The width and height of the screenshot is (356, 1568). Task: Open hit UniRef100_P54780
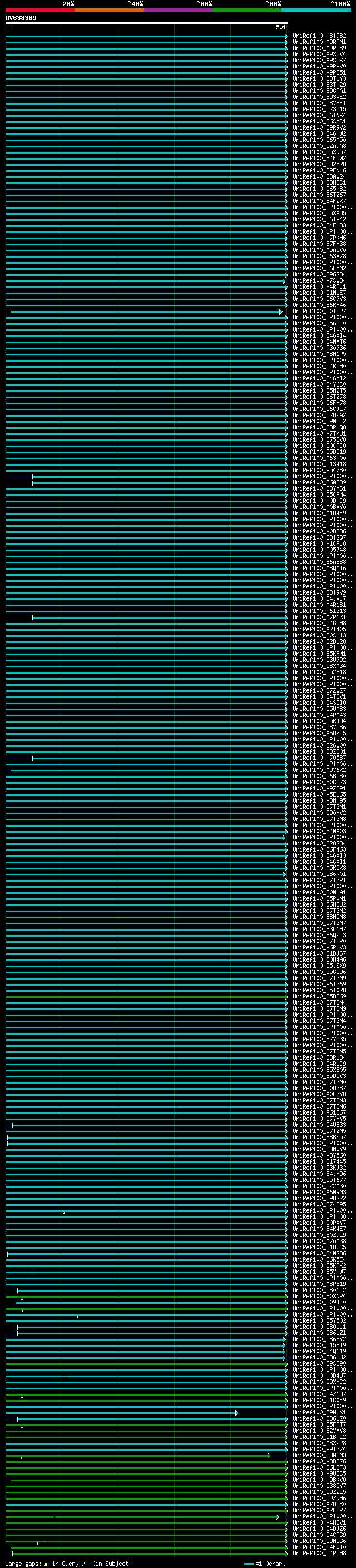[319, 470]
